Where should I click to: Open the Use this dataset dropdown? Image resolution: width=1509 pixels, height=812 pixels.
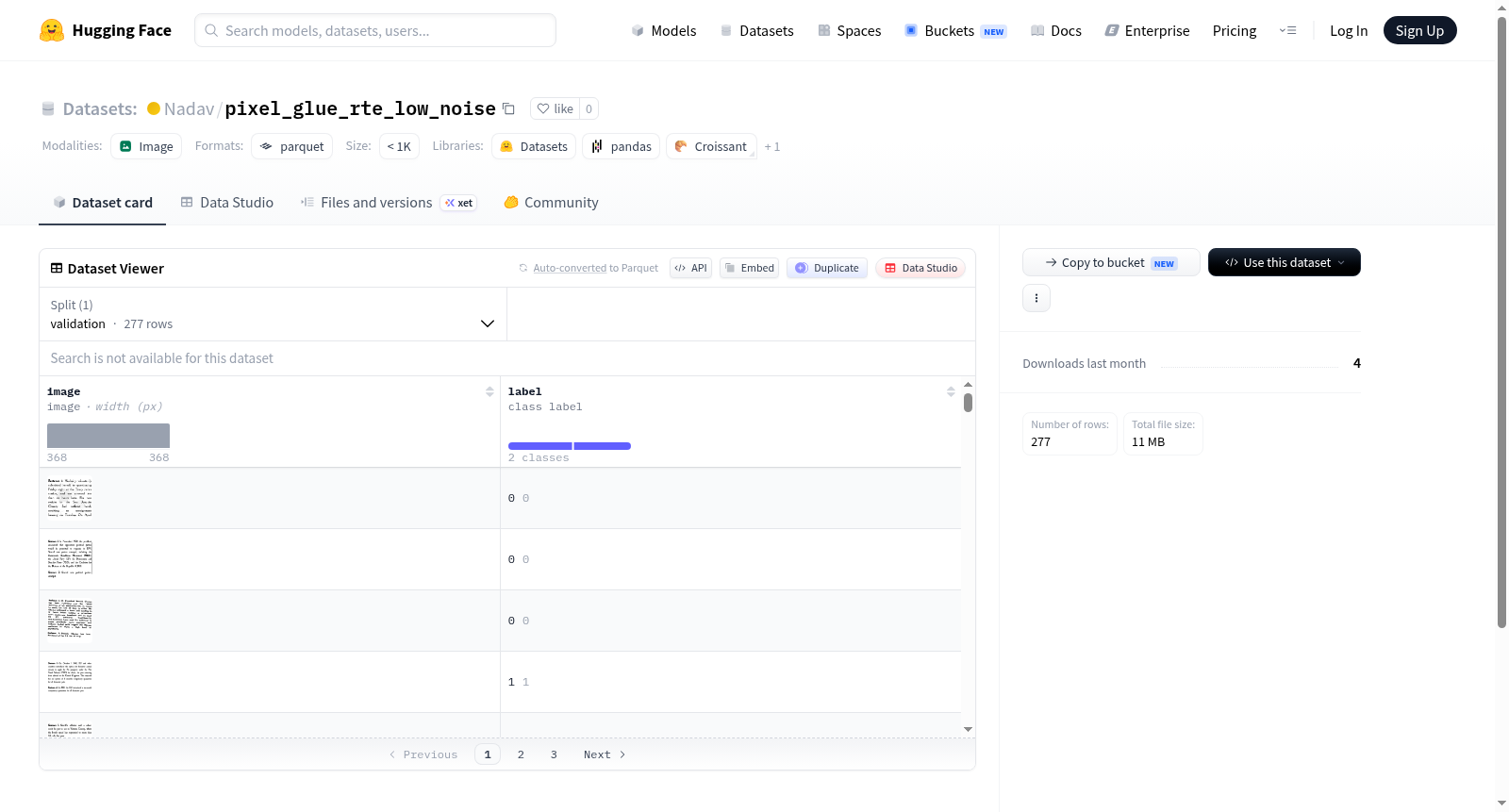(1285, 262)
